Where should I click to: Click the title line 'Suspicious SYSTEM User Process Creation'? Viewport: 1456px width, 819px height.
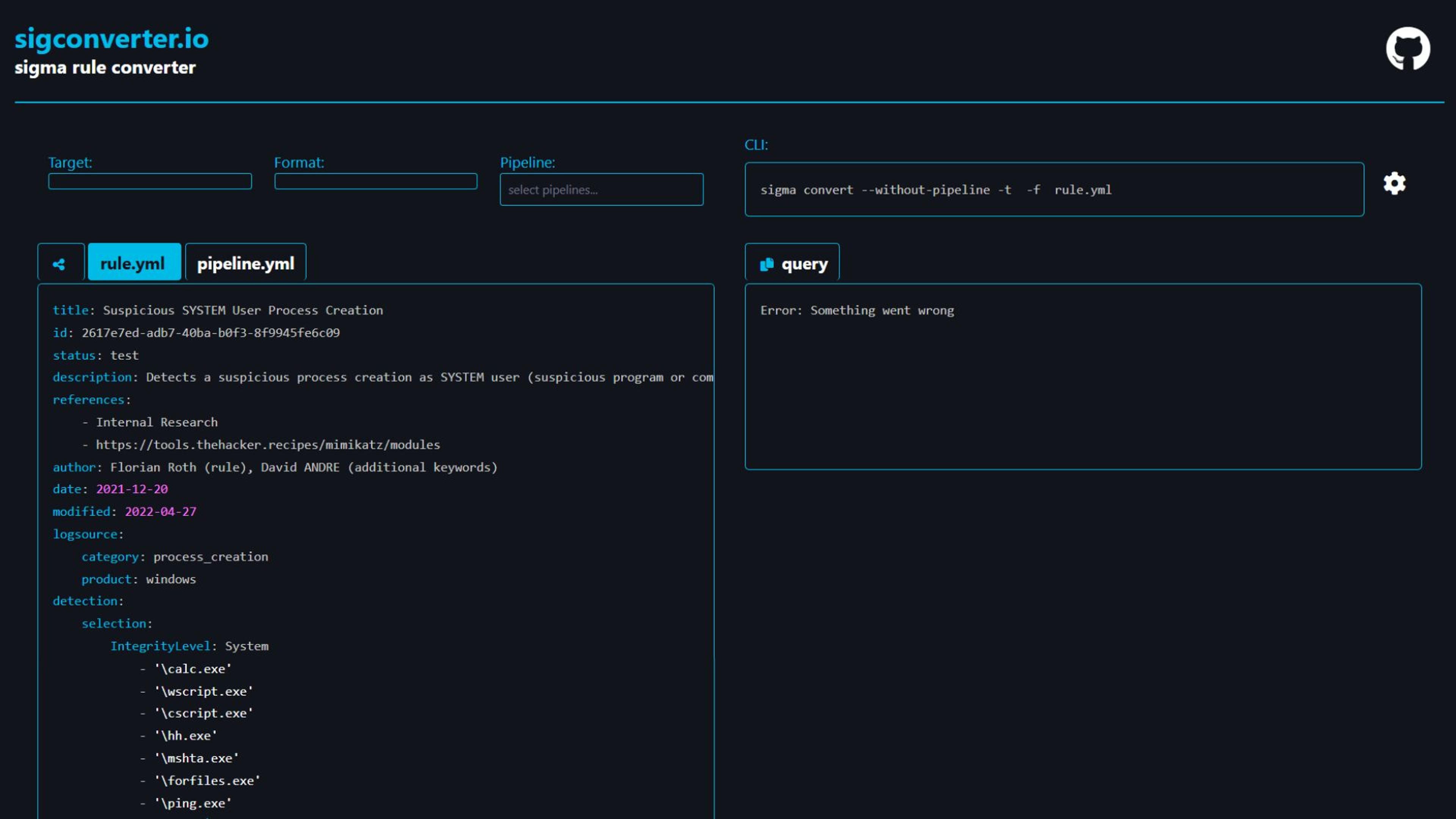218,310
